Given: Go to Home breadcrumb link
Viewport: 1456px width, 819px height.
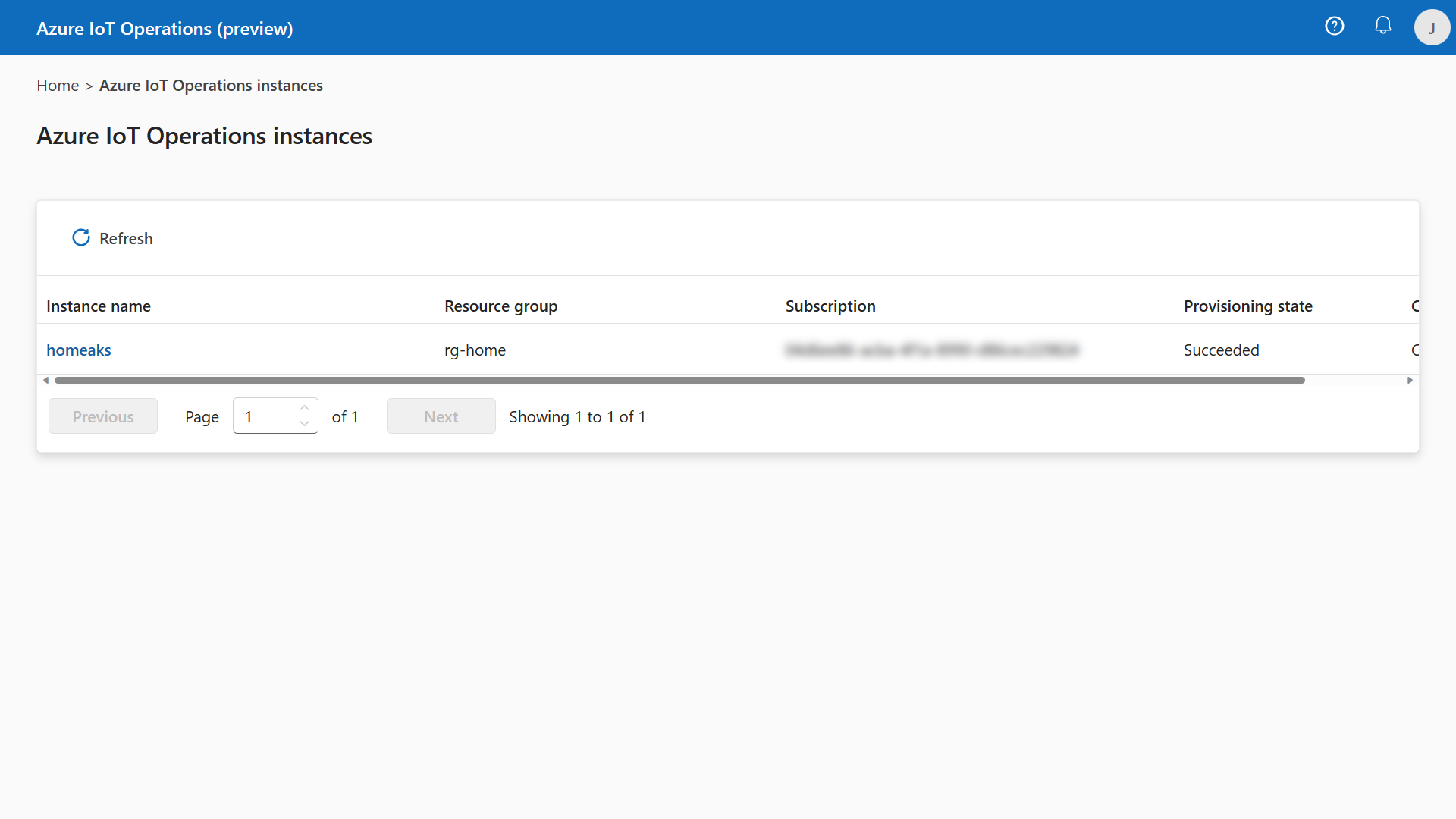Looking at the screenshot, I should (x=58, y=86).
